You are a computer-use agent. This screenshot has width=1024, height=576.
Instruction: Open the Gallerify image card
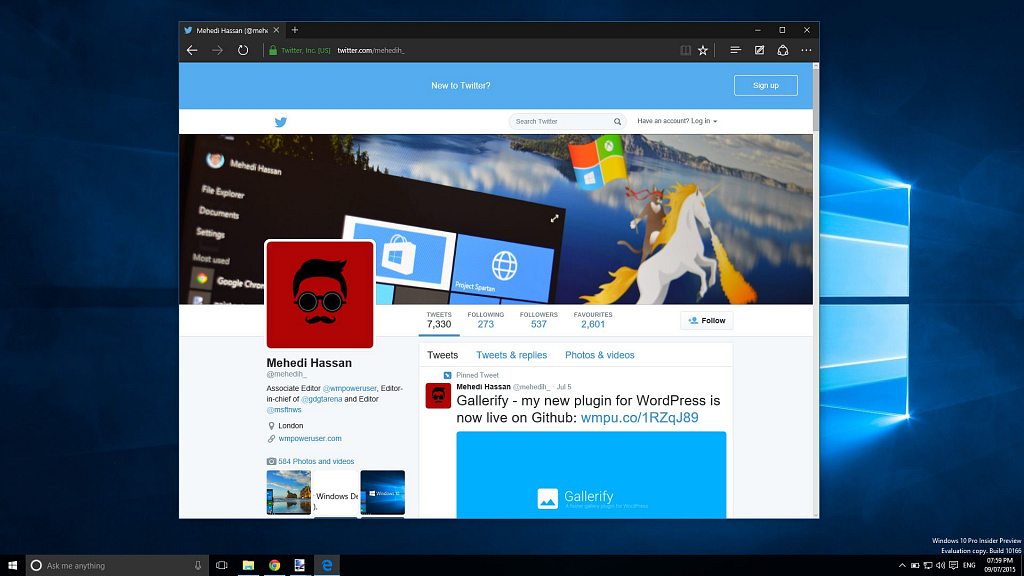(591, 475)
